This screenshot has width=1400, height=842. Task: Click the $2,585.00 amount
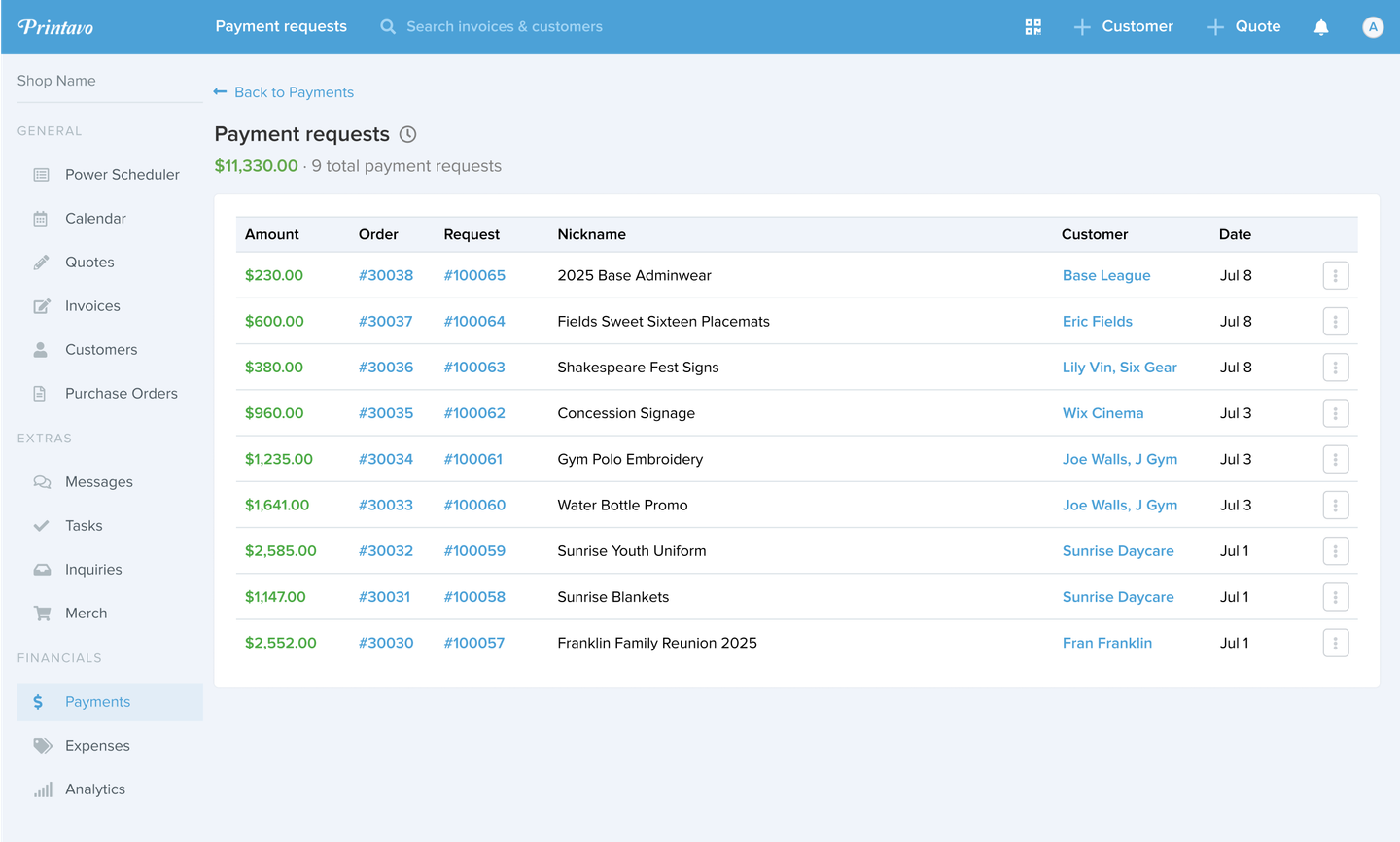pos(281,551)
